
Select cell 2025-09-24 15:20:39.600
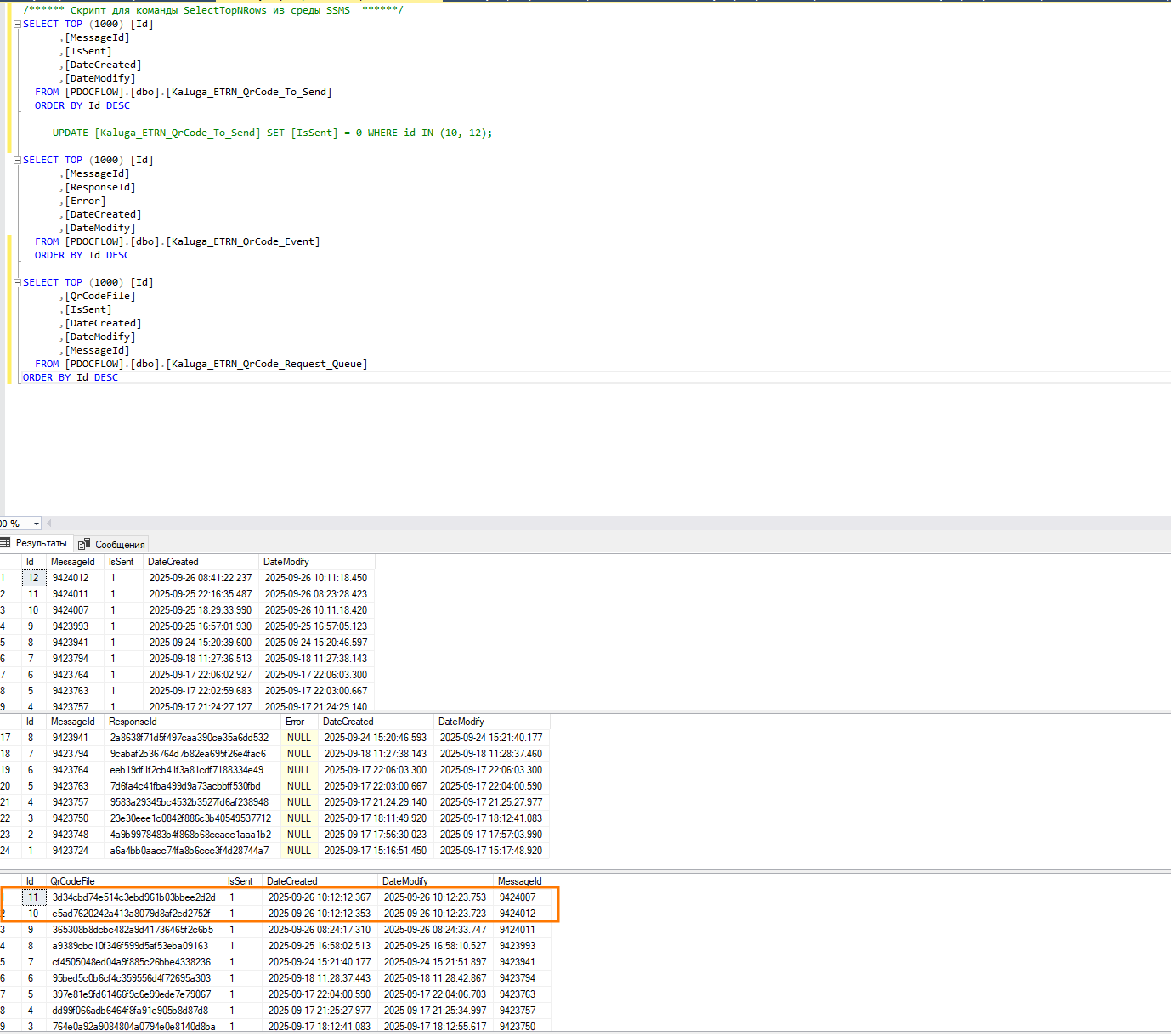click(x=201, y=643)
